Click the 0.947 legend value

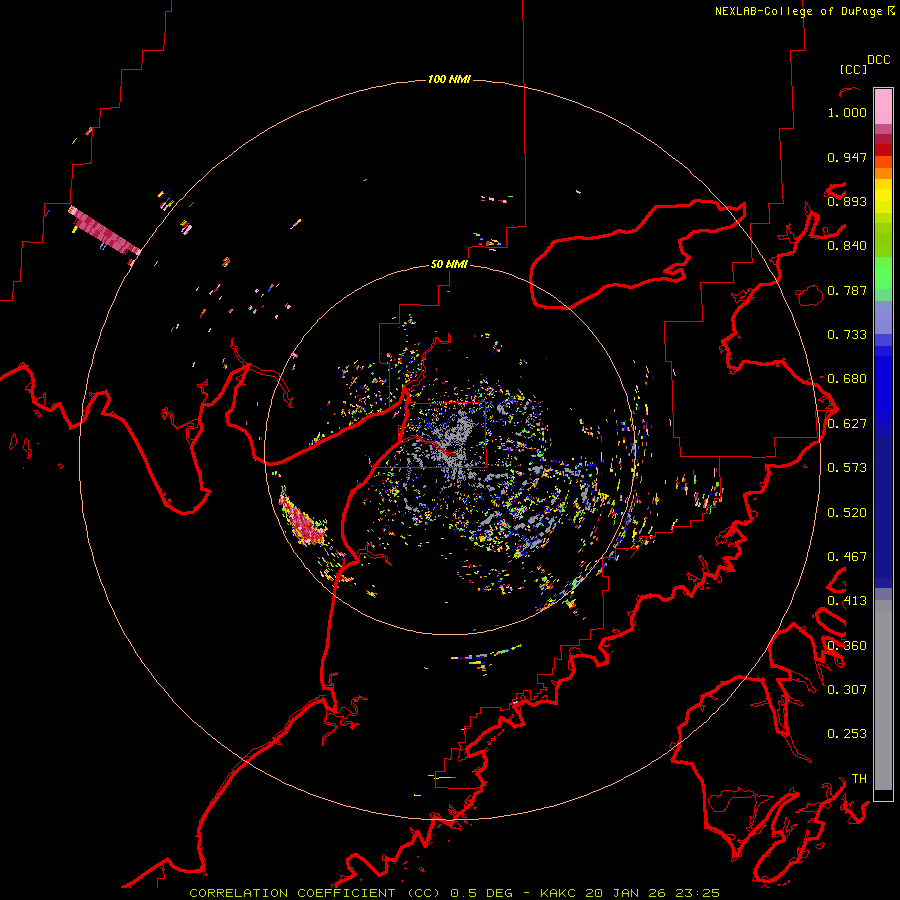847,157
